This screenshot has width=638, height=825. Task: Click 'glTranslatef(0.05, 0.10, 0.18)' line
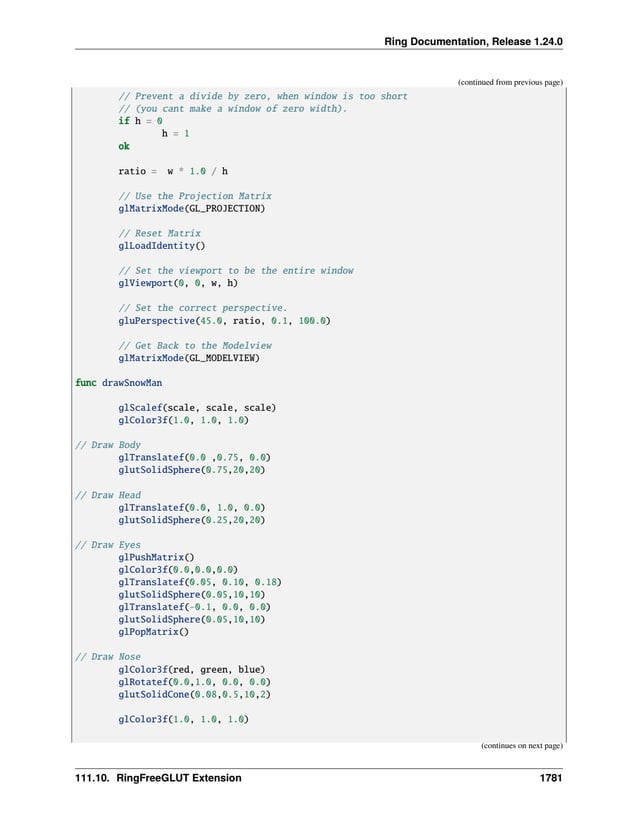pyautogui.click(x=200, y=582)
